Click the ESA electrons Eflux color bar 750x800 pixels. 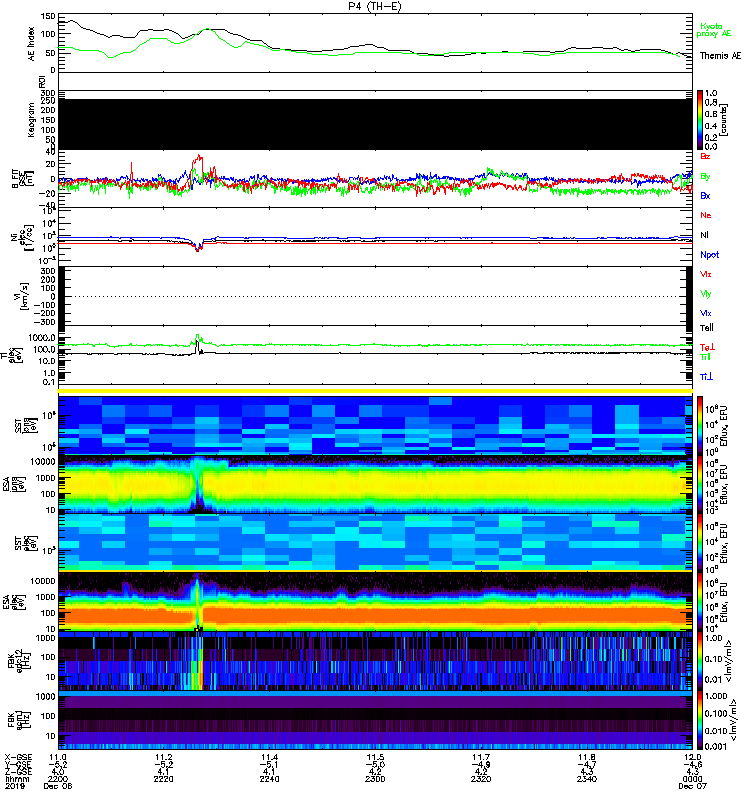click(699, 602)
